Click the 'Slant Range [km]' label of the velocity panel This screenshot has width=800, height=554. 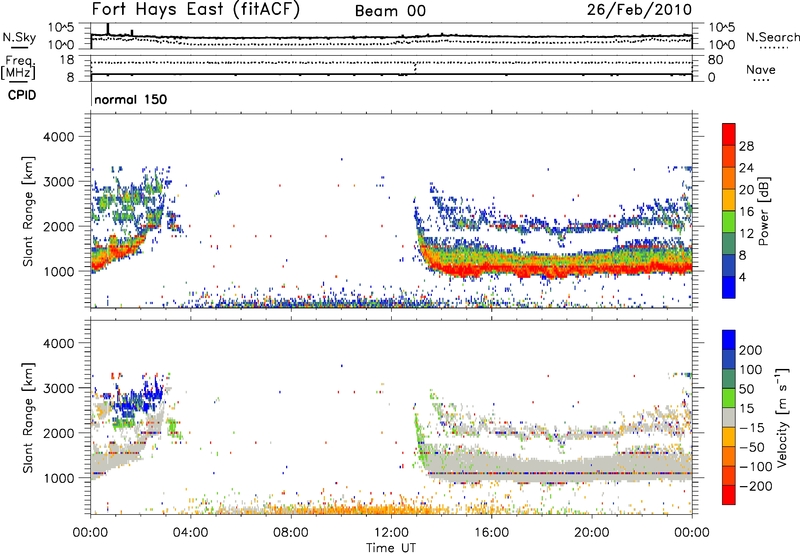[28, 418]
